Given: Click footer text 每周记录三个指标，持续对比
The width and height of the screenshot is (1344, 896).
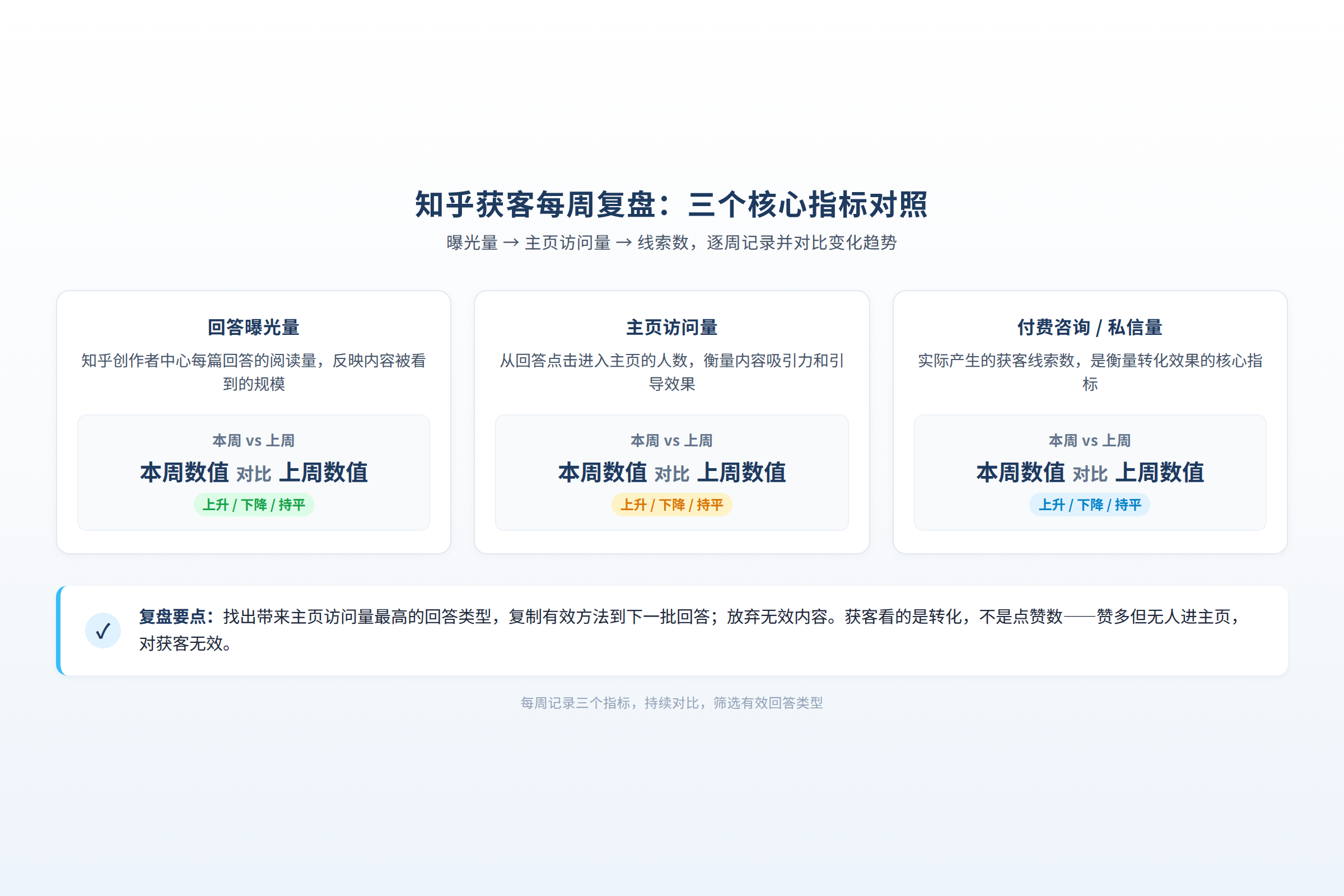Looking at the screenshot, I should (x=671, y=703).
